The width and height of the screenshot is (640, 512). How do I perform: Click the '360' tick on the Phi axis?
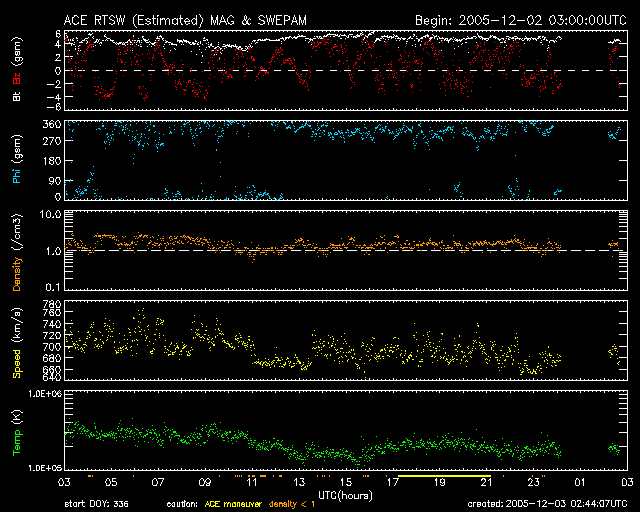point(52,125)
